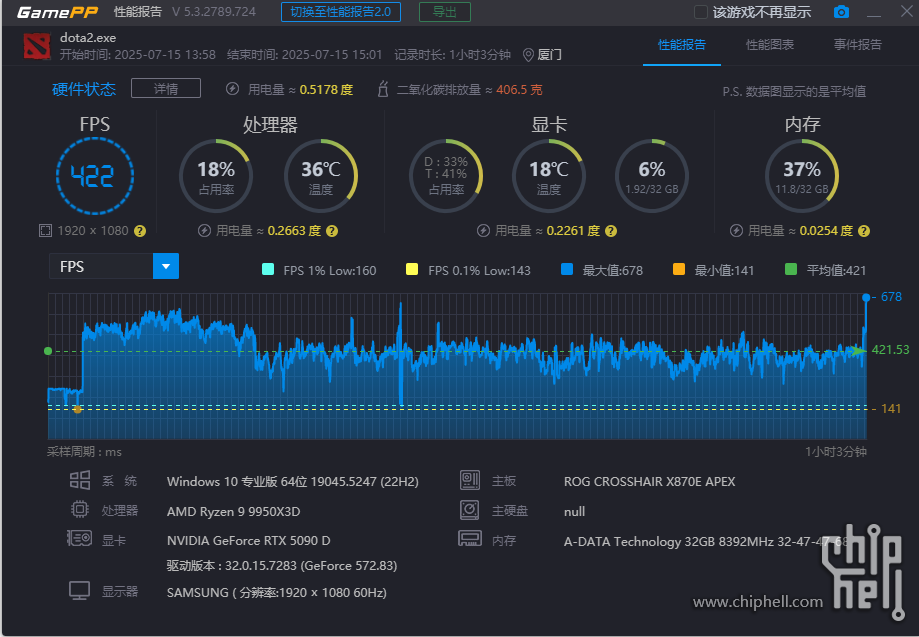Click the CPU chip icon beside 处理器

pyautogui.click(x=80, y=510)
